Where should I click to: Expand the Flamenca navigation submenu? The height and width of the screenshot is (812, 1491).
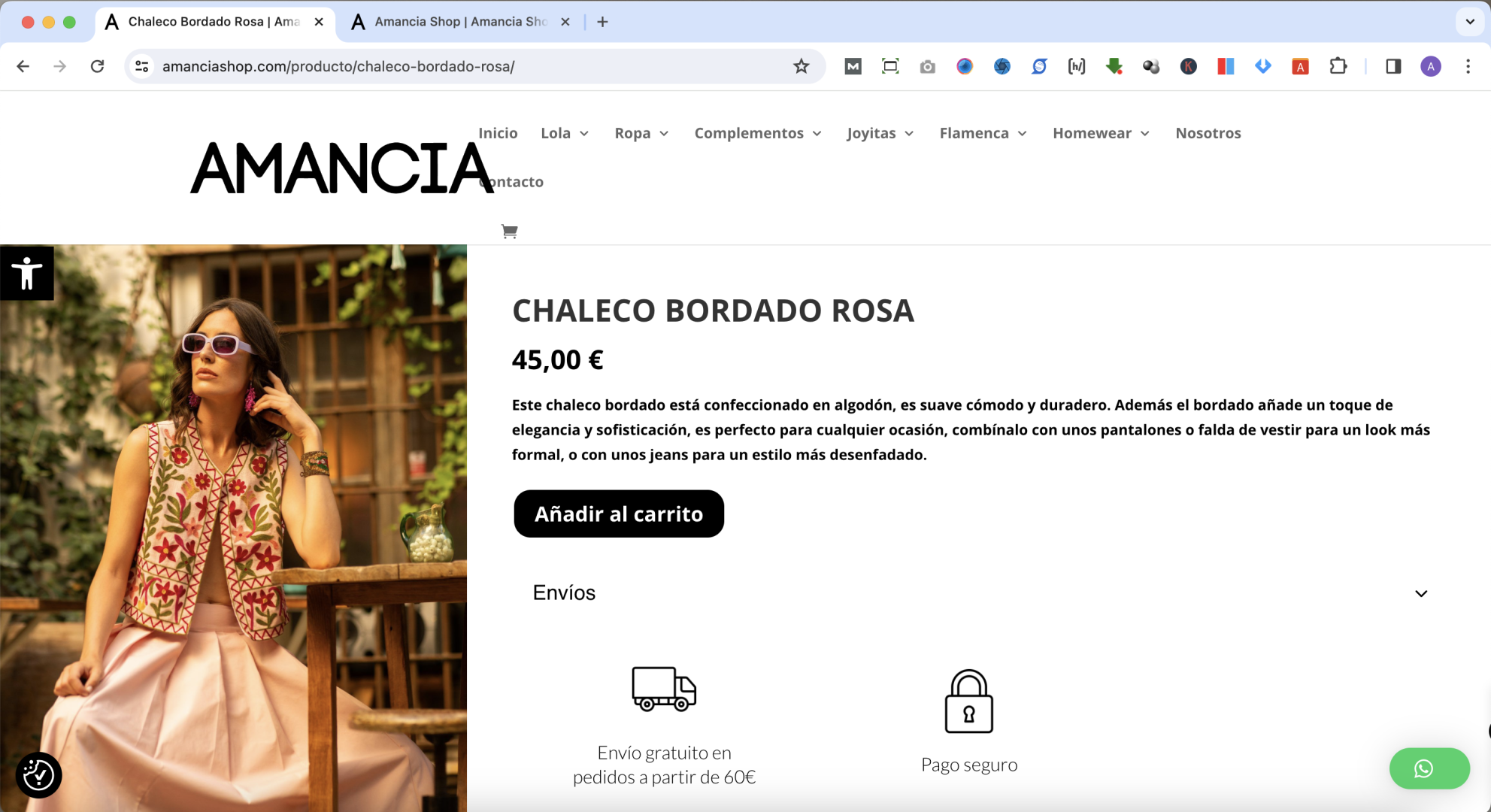983,133
